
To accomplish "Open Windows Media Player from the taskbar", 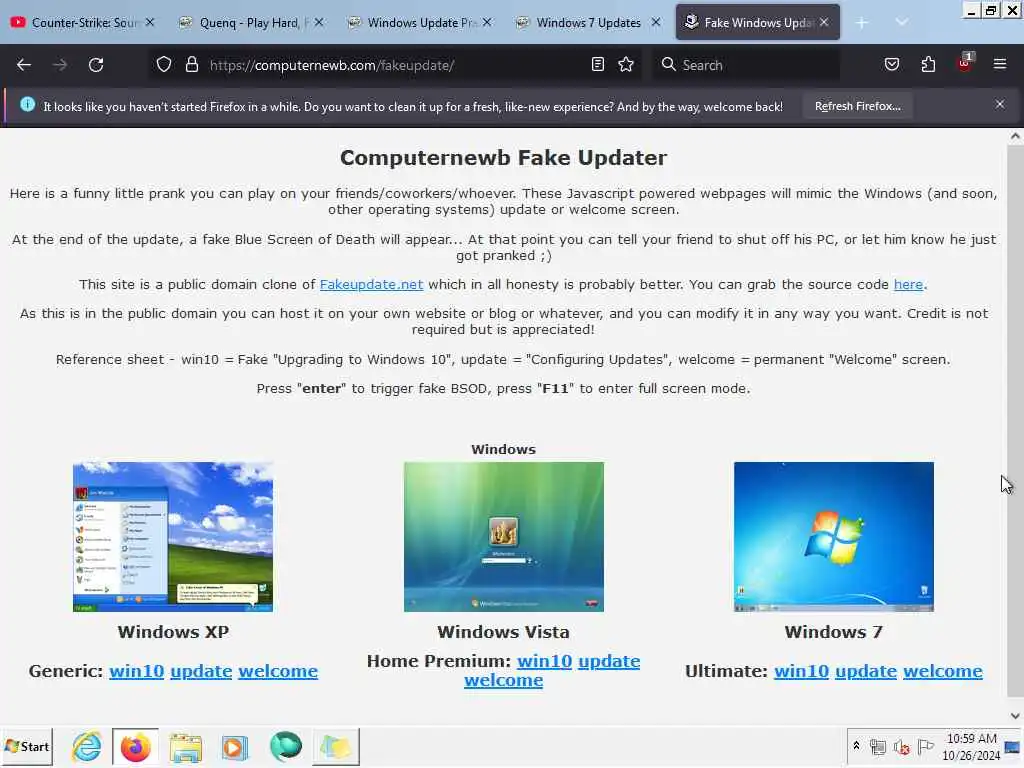I will (234, 746).
